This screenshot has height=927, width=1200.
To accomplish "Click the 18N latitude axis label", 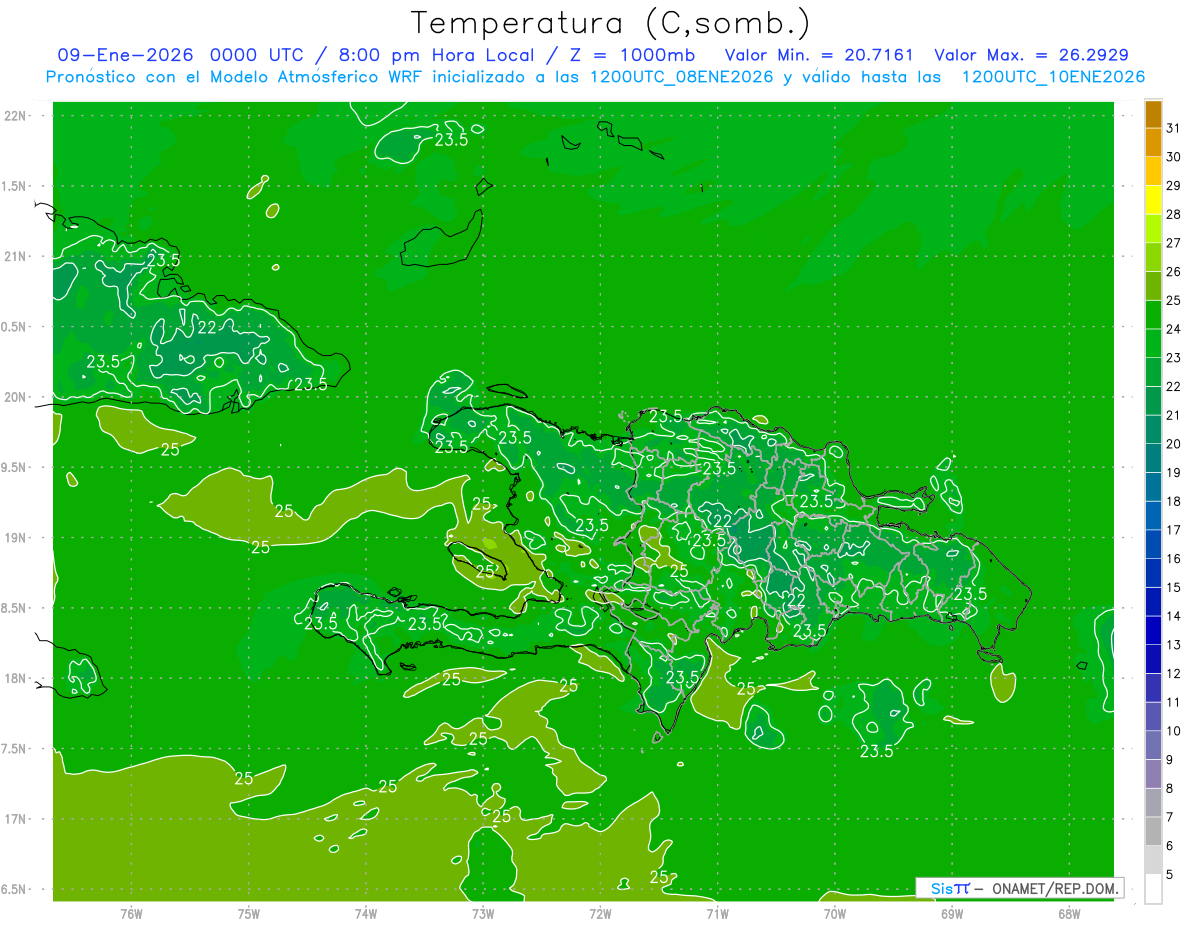I will tap(15, 679).
